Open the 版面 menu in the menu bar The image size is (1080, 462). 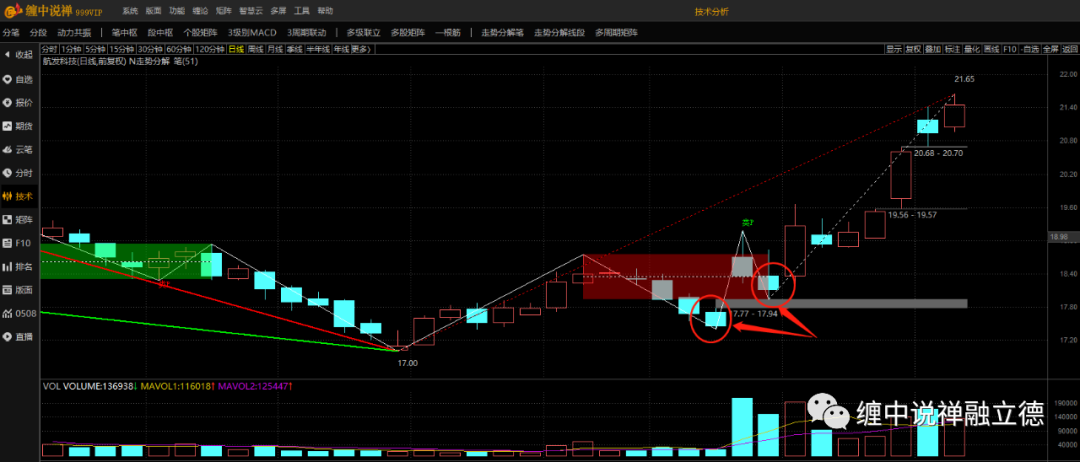click(154, 11)
